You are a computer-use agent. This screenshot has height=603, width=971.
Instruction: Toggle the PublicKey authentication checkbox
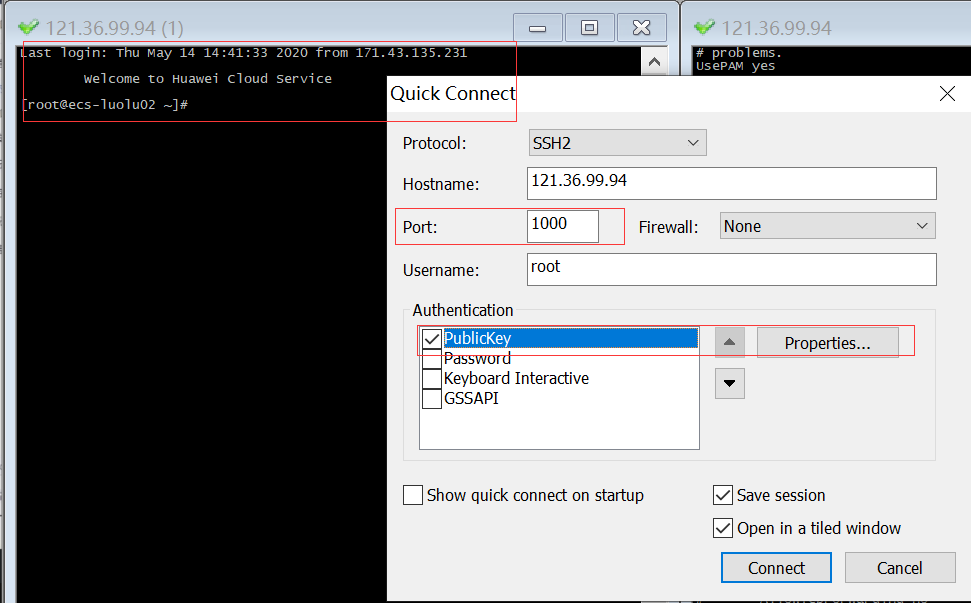(x=432, y=339)
